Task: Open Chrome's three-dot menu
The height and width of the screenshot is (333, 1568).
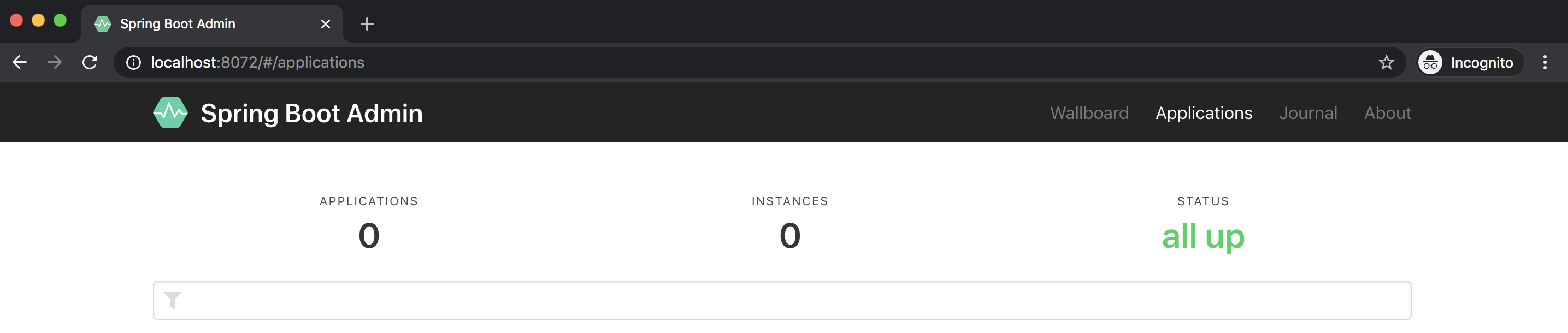Action: pos(1545,63)
